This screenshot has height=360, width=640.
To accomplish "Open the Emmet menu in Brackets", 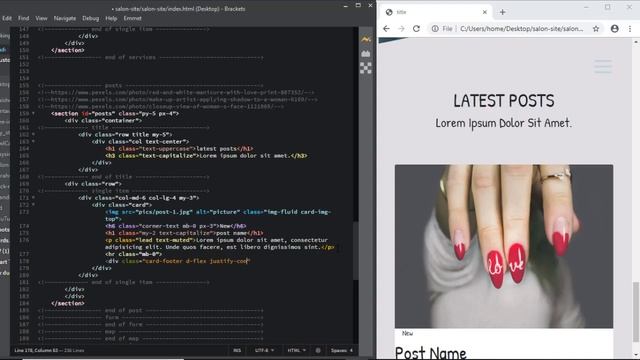I will tap(133, 18).
